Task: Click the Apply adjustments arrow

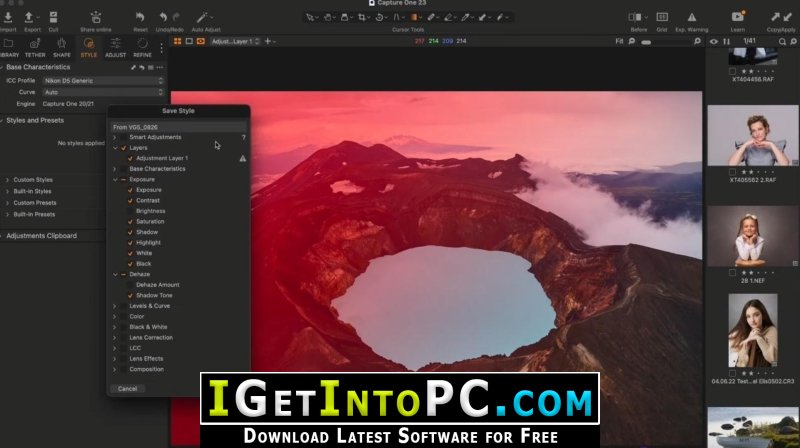Action: (788, 17)
